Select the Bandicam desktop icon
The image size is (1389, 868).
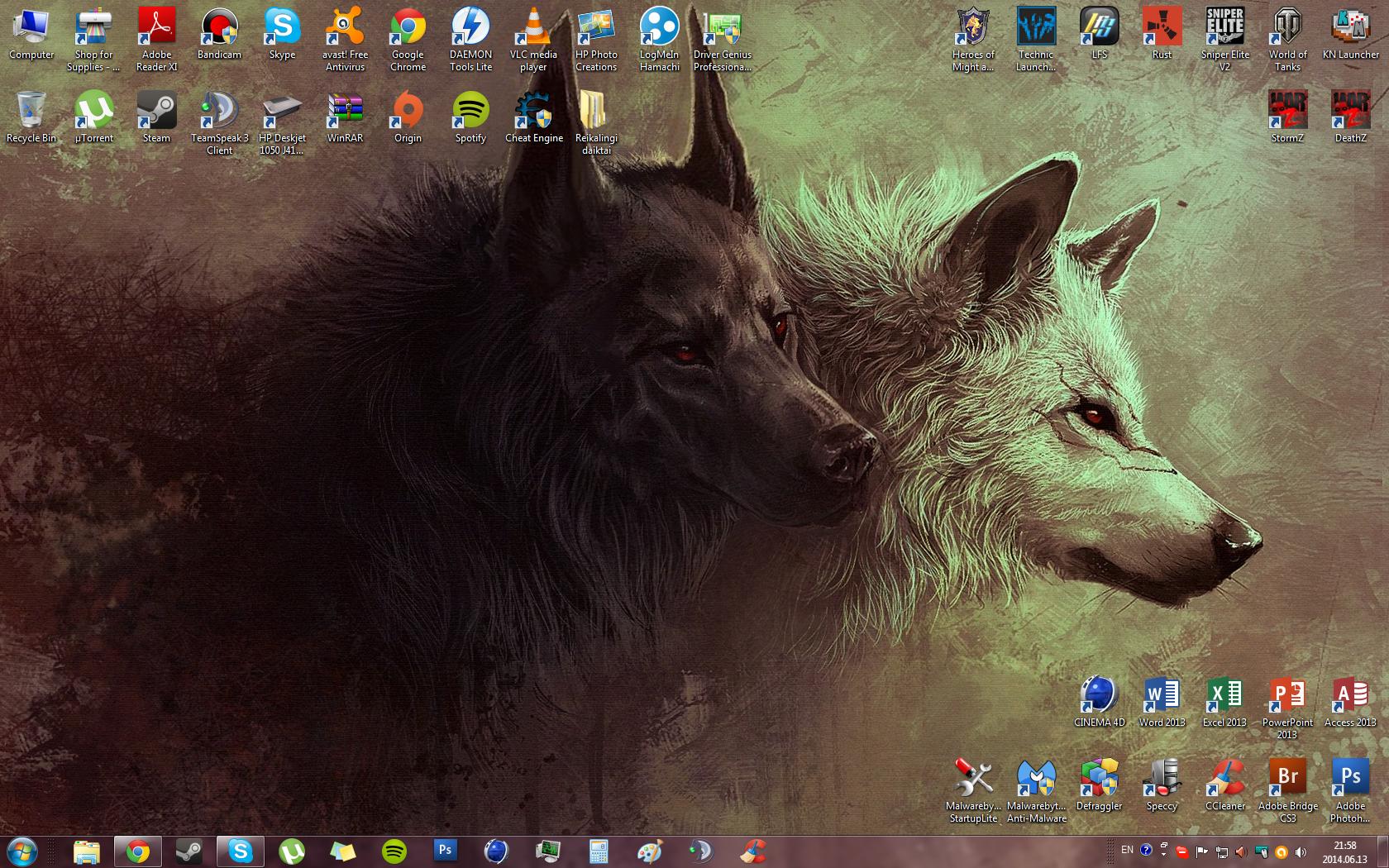(220, 36)
